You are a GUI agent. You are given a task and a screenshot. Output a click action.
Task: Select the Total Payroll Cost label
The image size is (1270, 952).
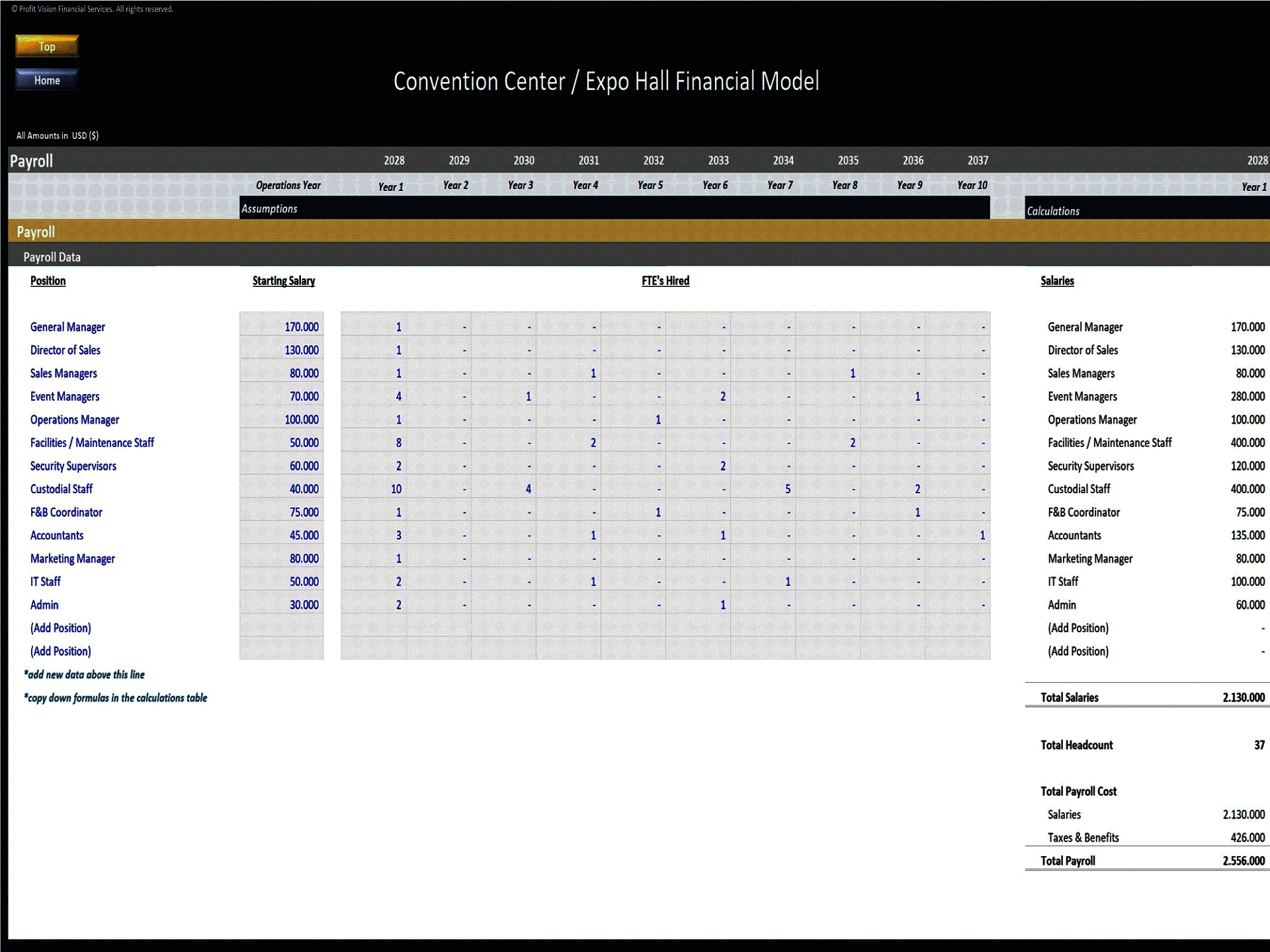1078,791
